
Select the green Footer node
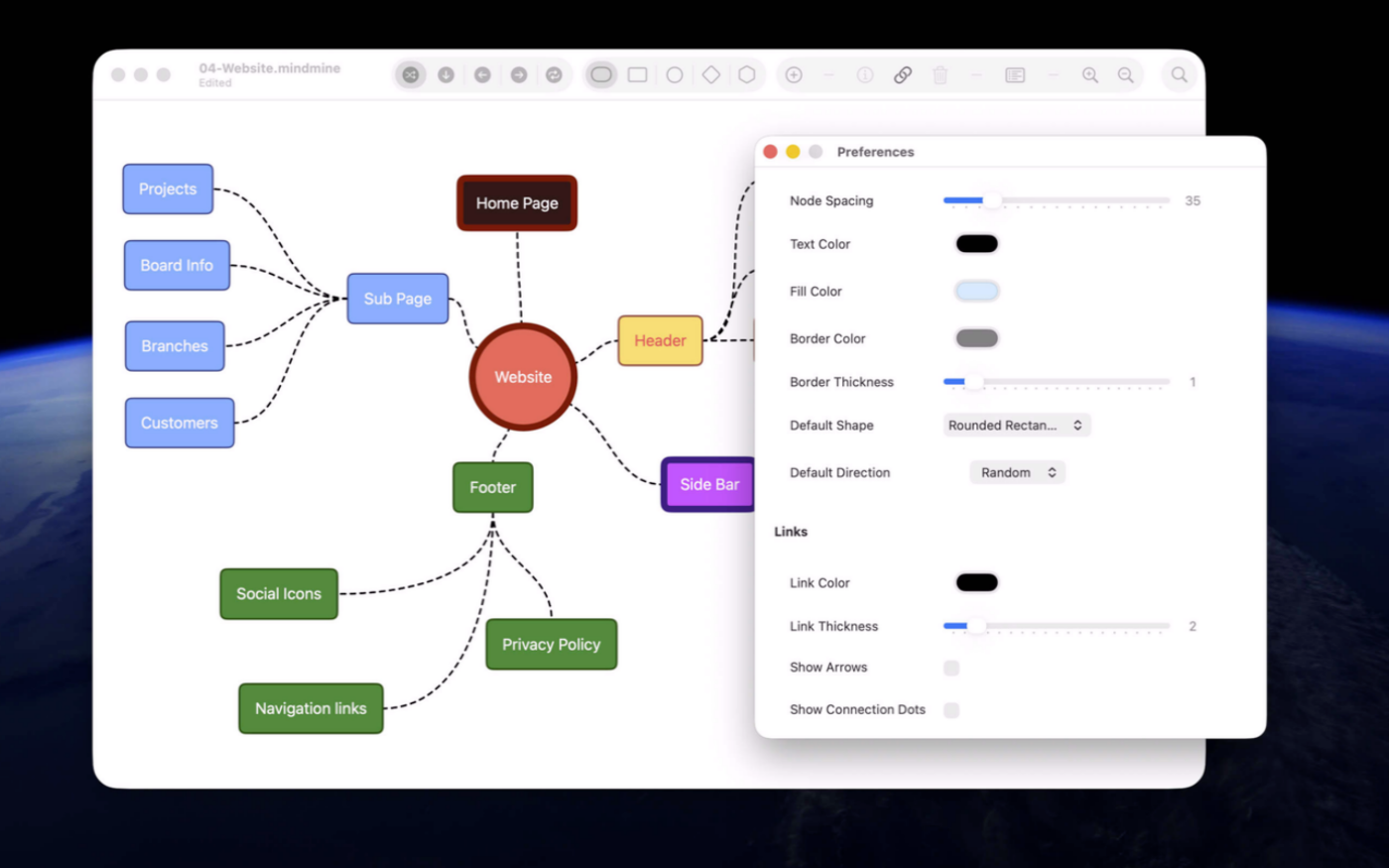pos(493,488)
